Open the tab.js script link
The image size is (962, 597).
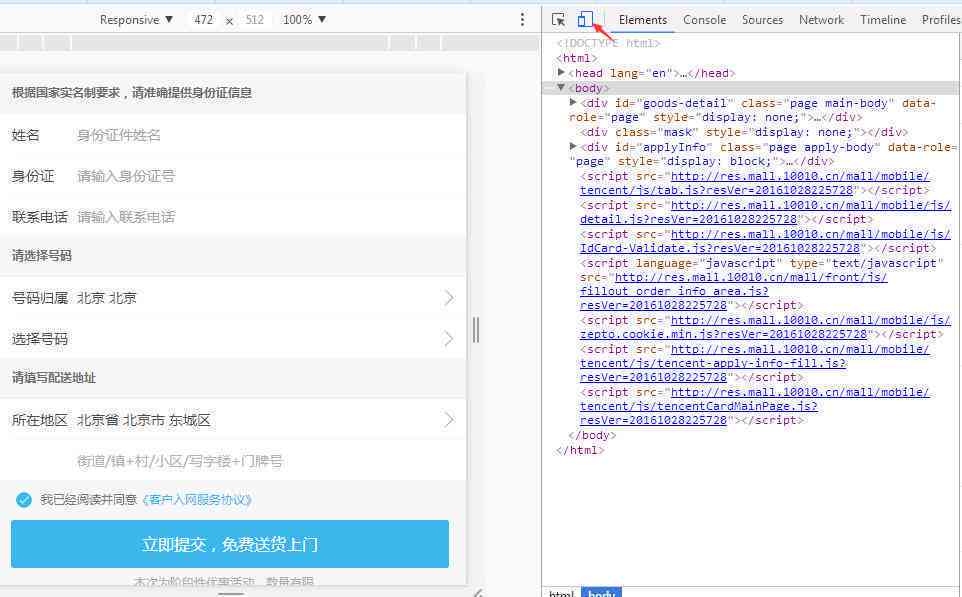[x=755, y=183]
